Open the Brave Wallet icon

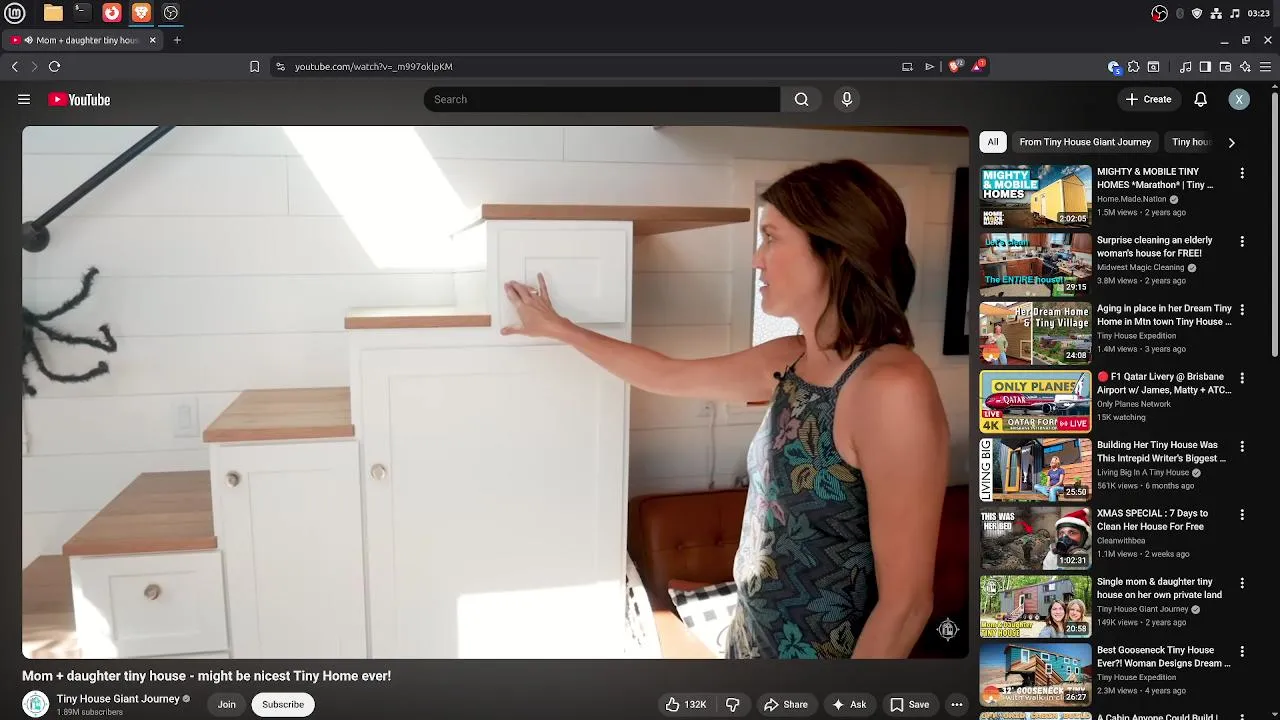(1225, 67)
